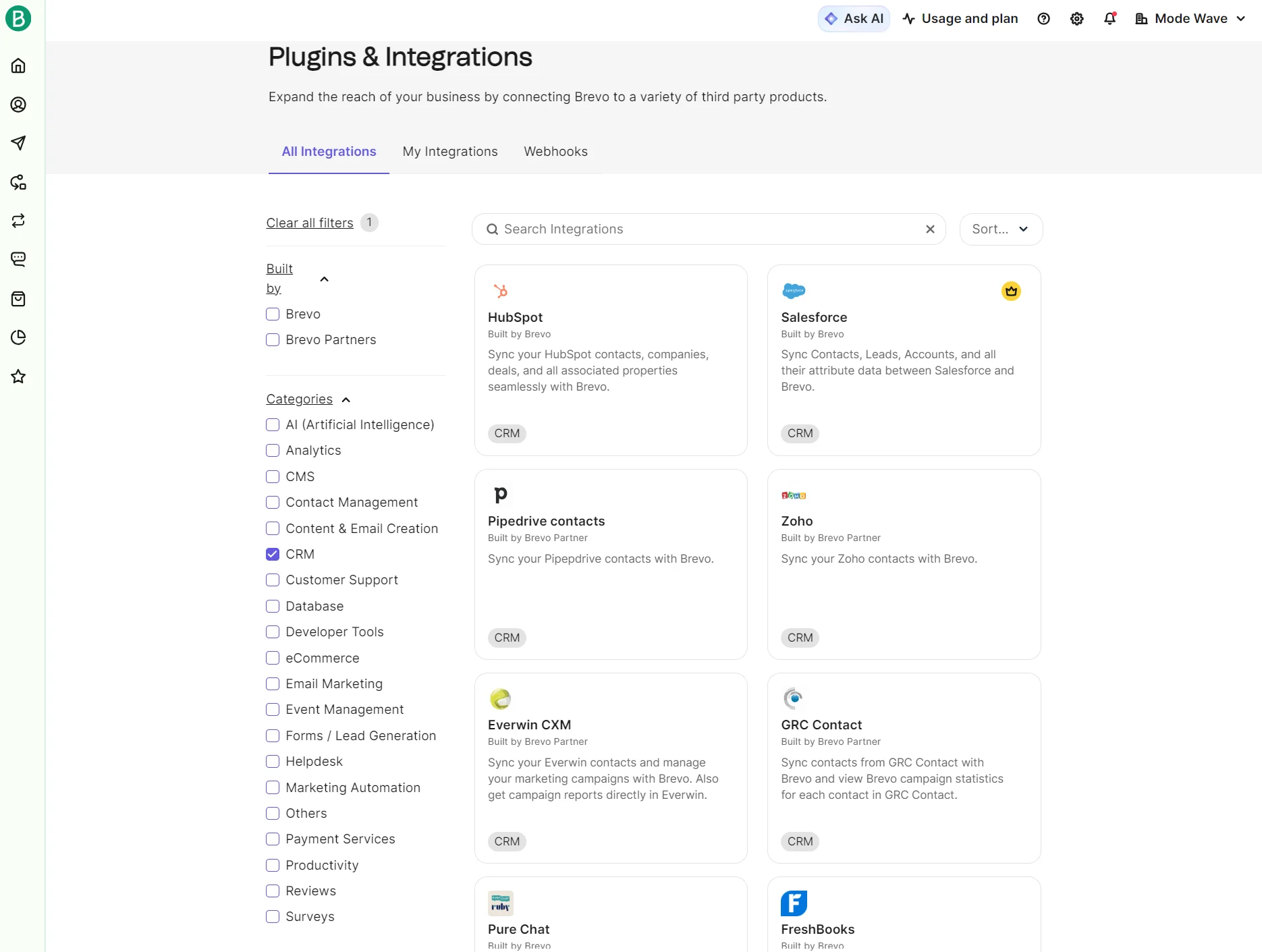
Task: Click Clear all filters link
Action: click(x=310, y=223)
